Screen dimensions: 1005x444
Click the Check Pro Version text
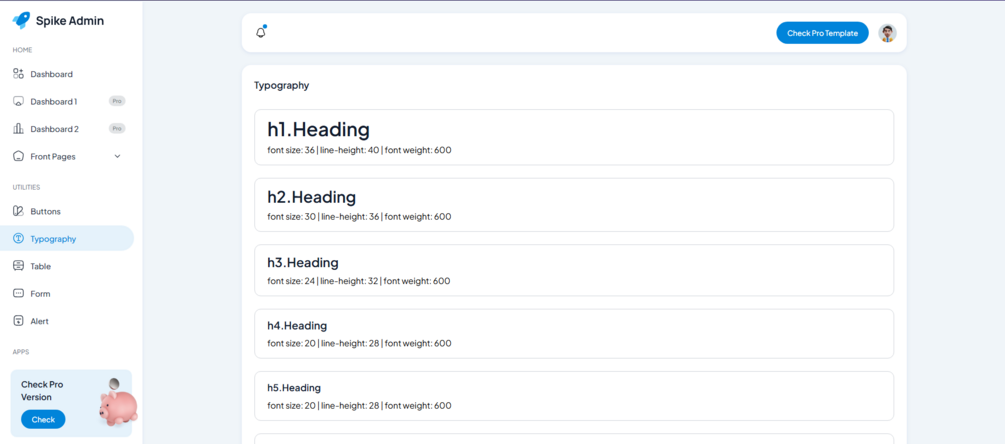pos(42,391)
